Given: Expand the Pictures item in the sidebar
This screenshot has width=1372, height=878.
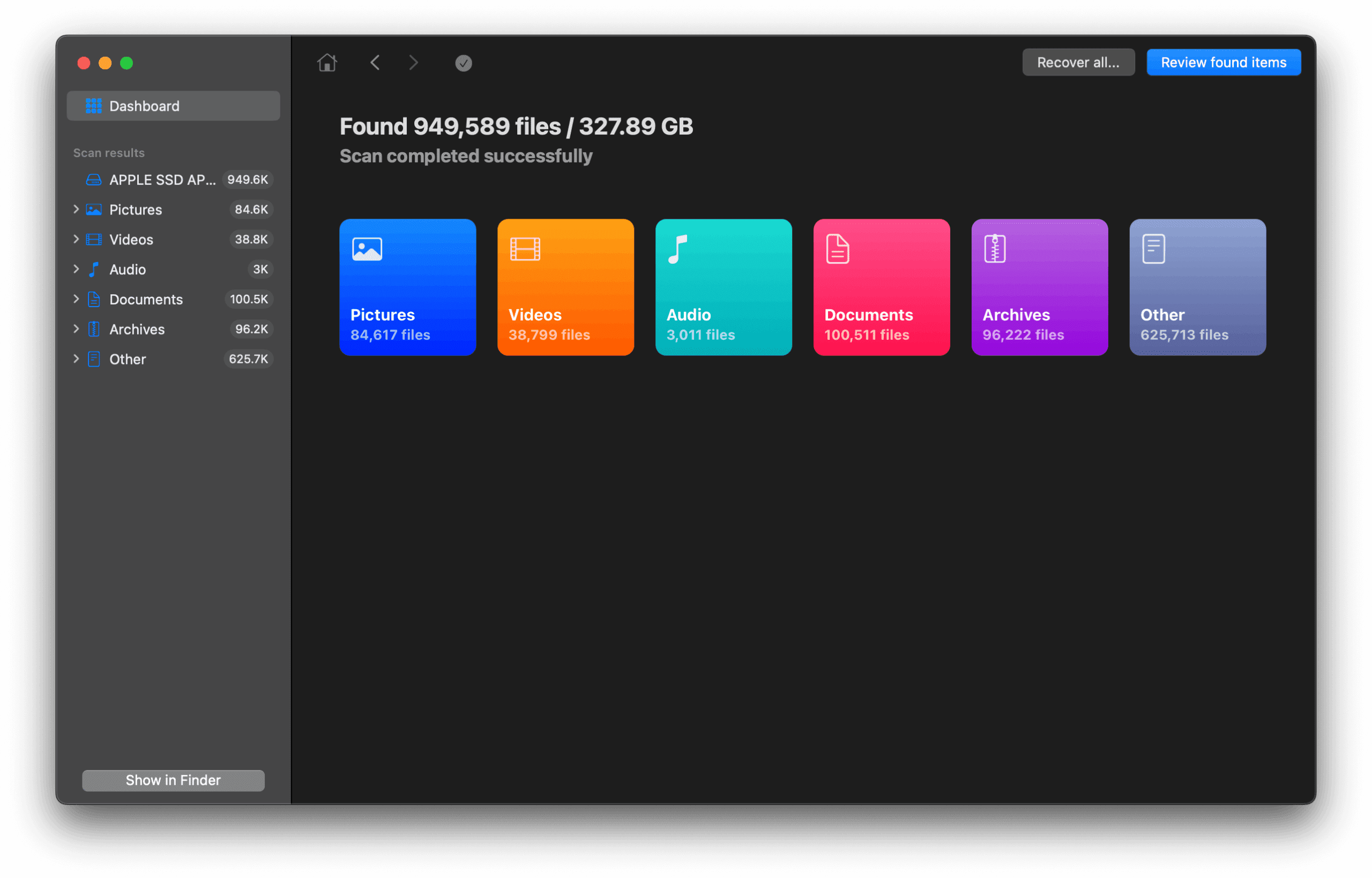Looking at the screenshot, I should [77, 209].
